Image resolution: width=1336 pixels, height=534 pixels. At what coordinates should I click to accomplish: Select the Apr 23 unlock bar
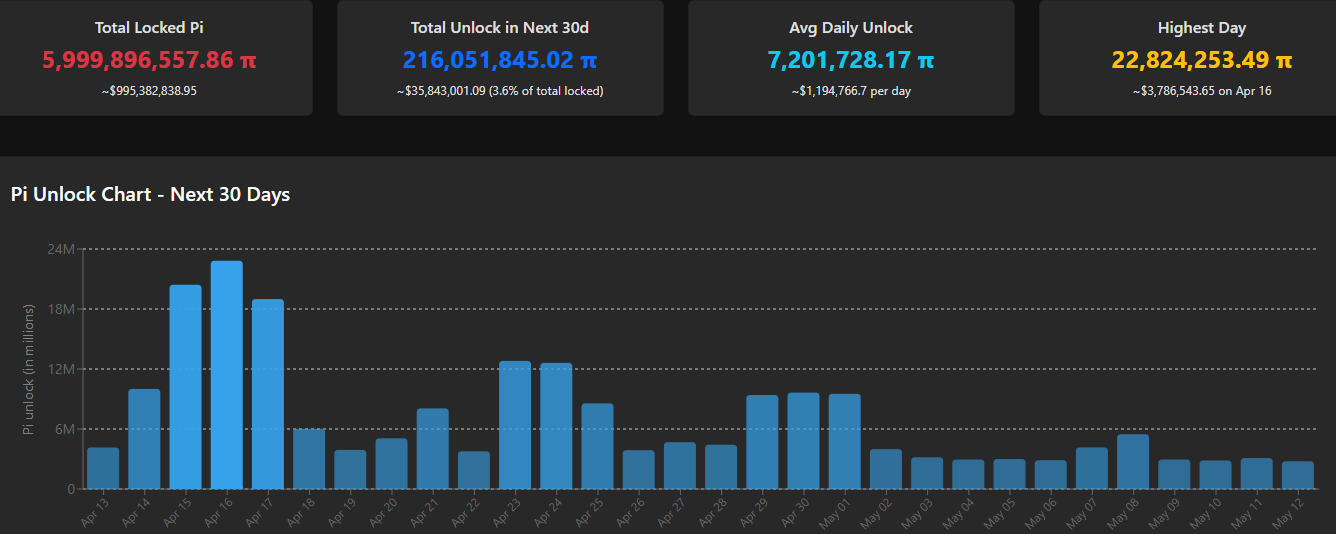click(515, 425)
